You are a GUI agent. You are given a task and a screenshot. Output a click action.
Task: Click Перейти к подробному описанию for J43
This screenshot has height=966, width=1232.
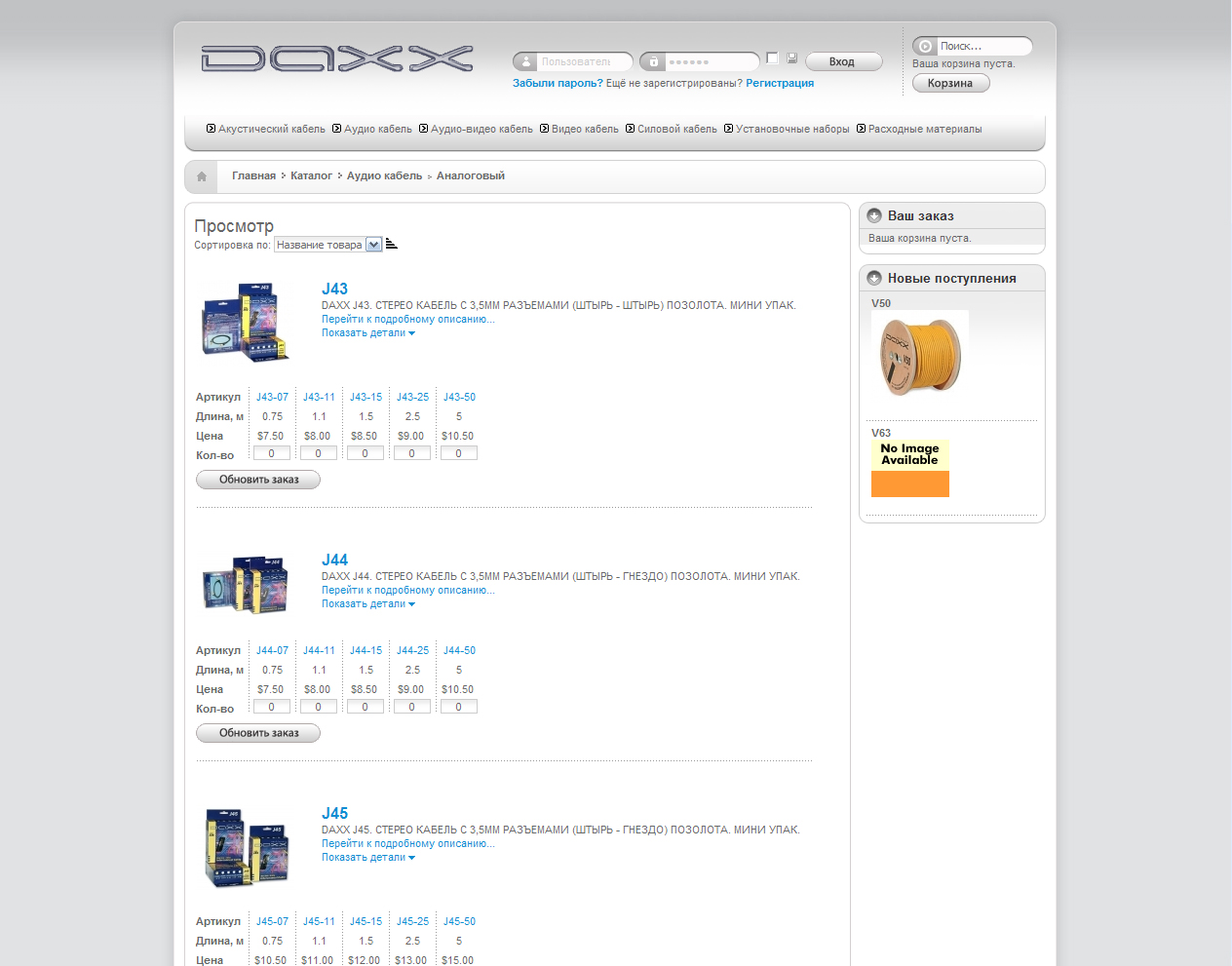pos(408,320)
